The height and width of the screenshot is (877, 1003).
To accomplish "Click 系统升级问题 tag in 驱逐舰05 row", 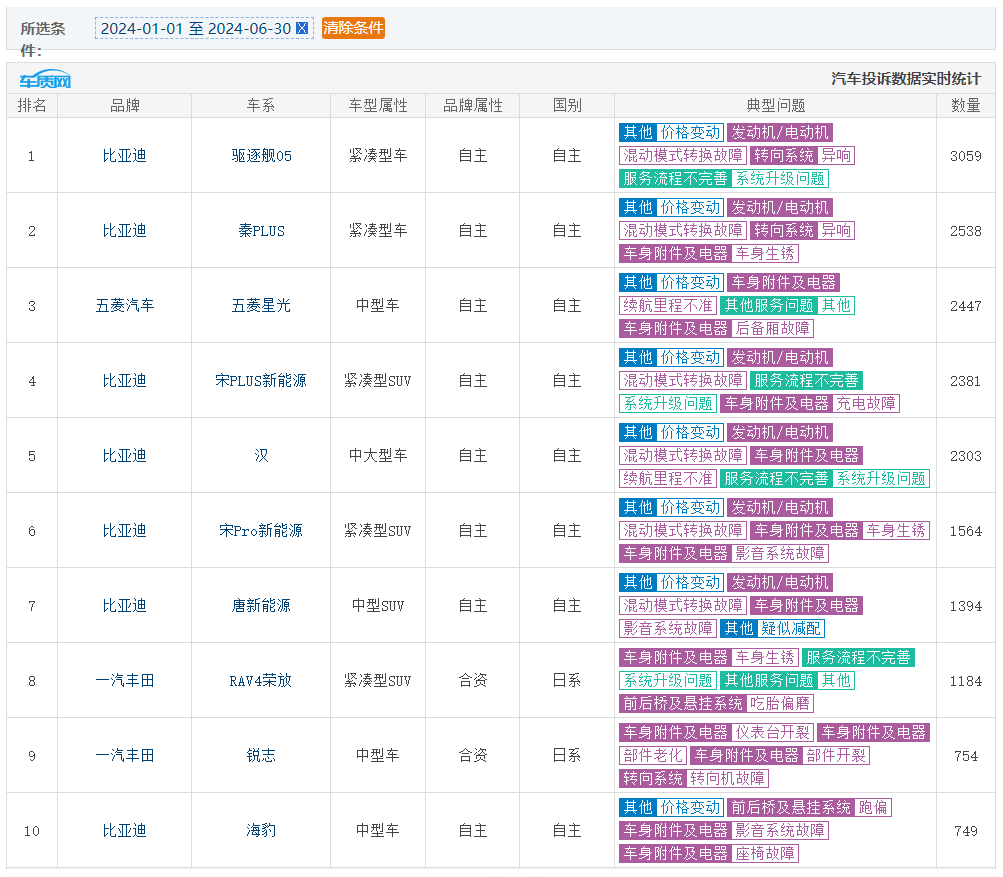I will tap(780, 178).
